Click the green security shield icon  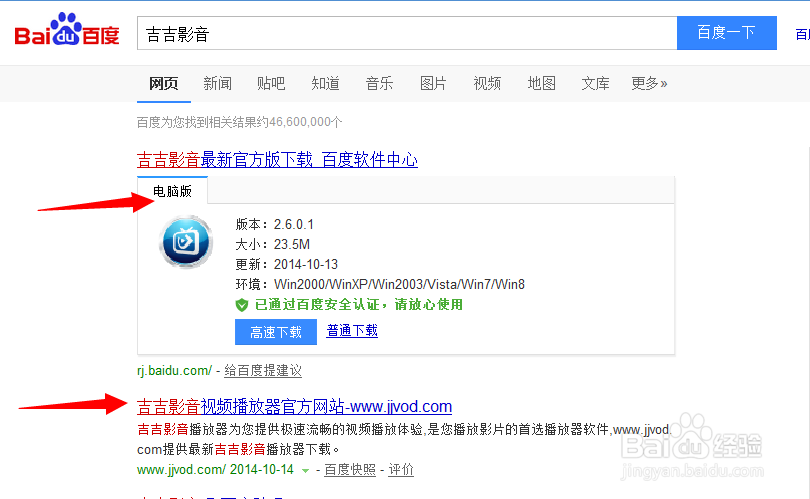pyautogui.click(x=242, y=305)
